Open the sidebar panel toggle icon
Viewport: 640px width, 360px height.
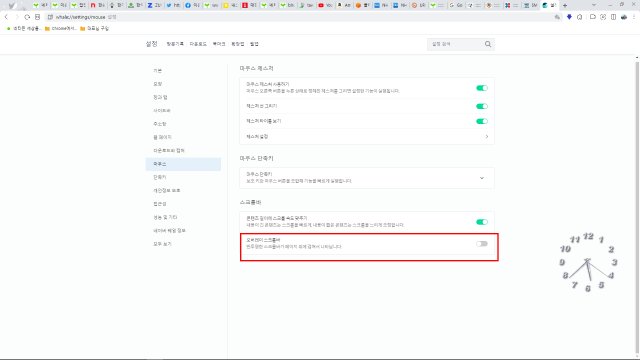click(613, 17)
